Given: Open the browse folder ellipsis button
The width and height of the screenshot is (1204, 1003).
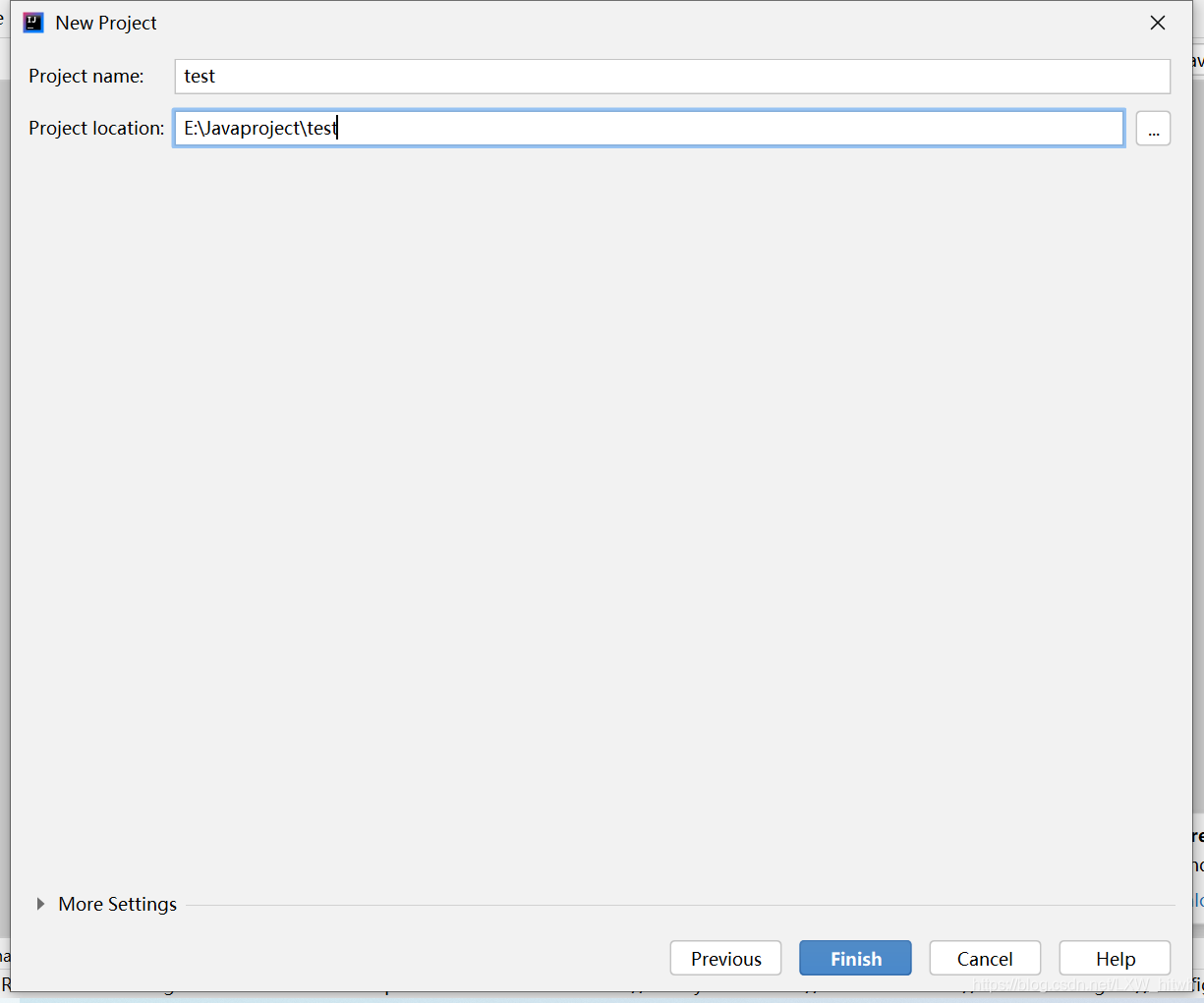Looking at the screenshot, I should tap(1153, 128).
